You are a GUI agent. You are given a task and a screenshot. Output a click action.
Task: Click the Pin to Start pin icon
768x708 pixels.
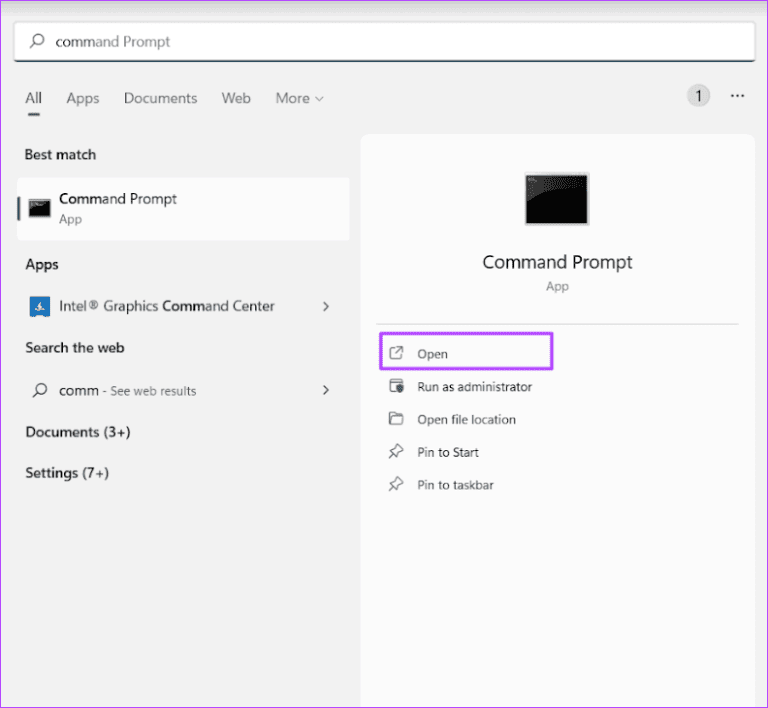pos(396,452)
